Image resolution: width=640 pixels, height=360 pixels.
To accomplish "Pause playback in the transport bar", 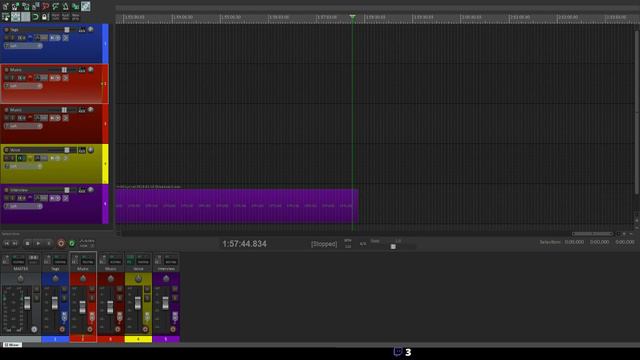I will pyautogui.click(x=49, y=243).
